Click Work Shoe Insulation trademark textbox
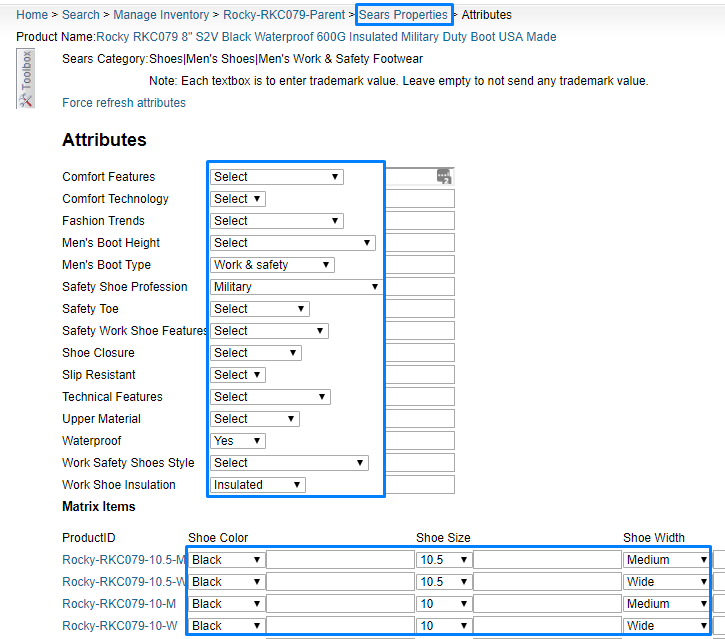The width and height of the screenshot is (725, 639). (x=420, y=485)
